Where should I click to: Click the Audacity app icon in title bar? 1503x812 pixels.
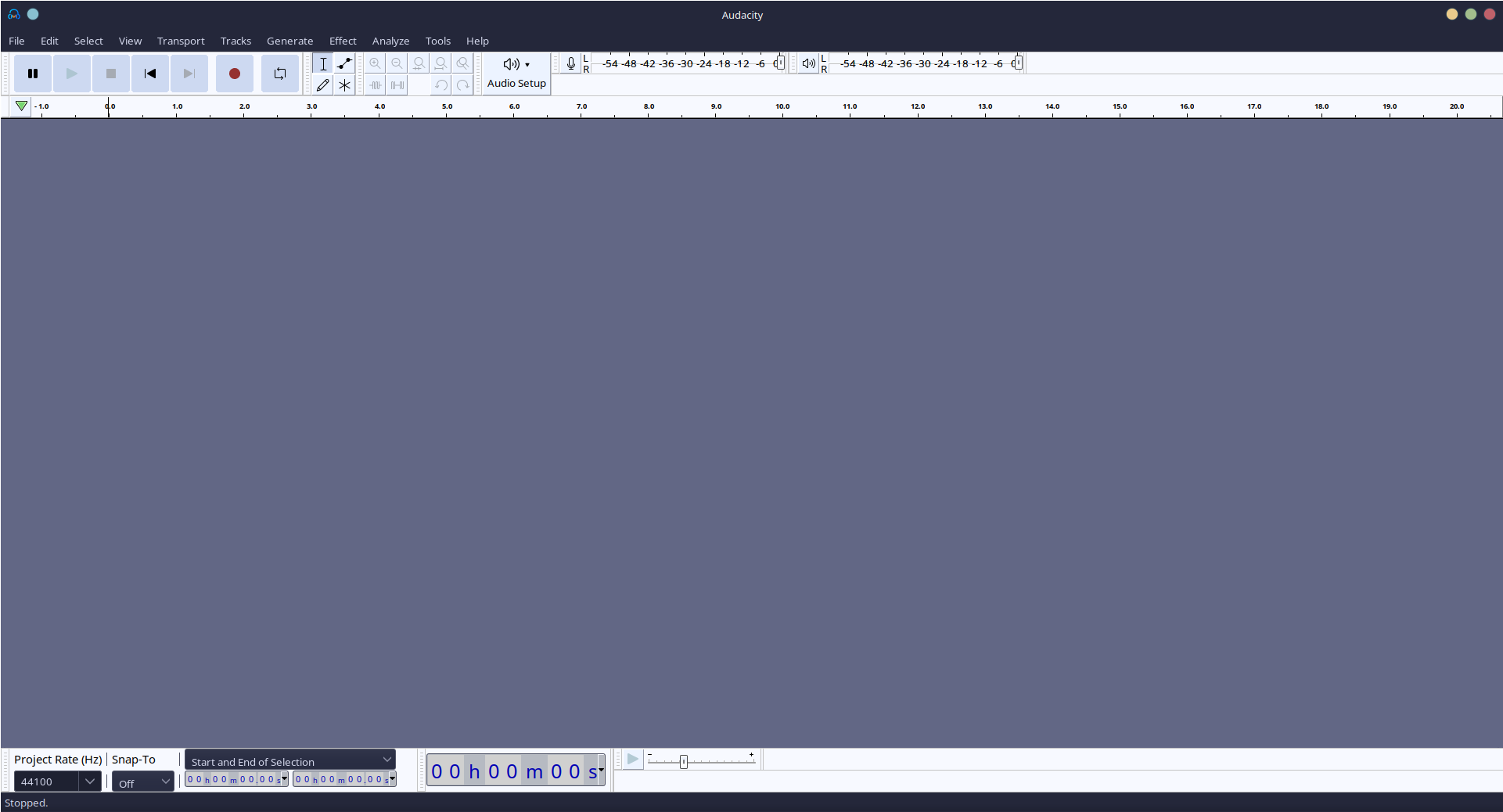14,14
